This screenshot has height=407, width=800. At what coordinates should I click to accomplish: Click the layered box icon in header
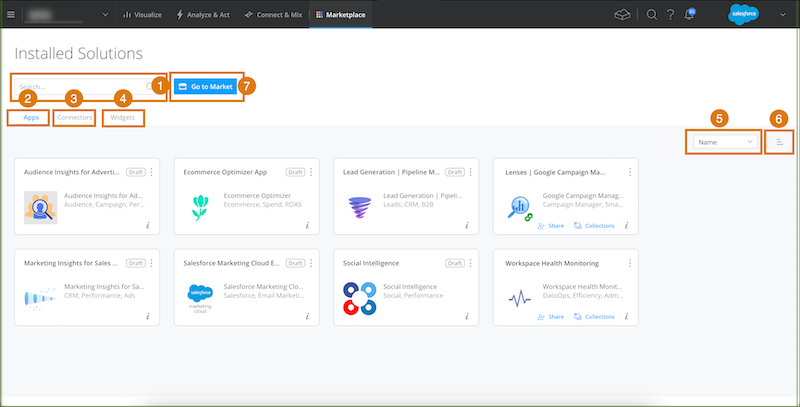click(x=622, y=15)
